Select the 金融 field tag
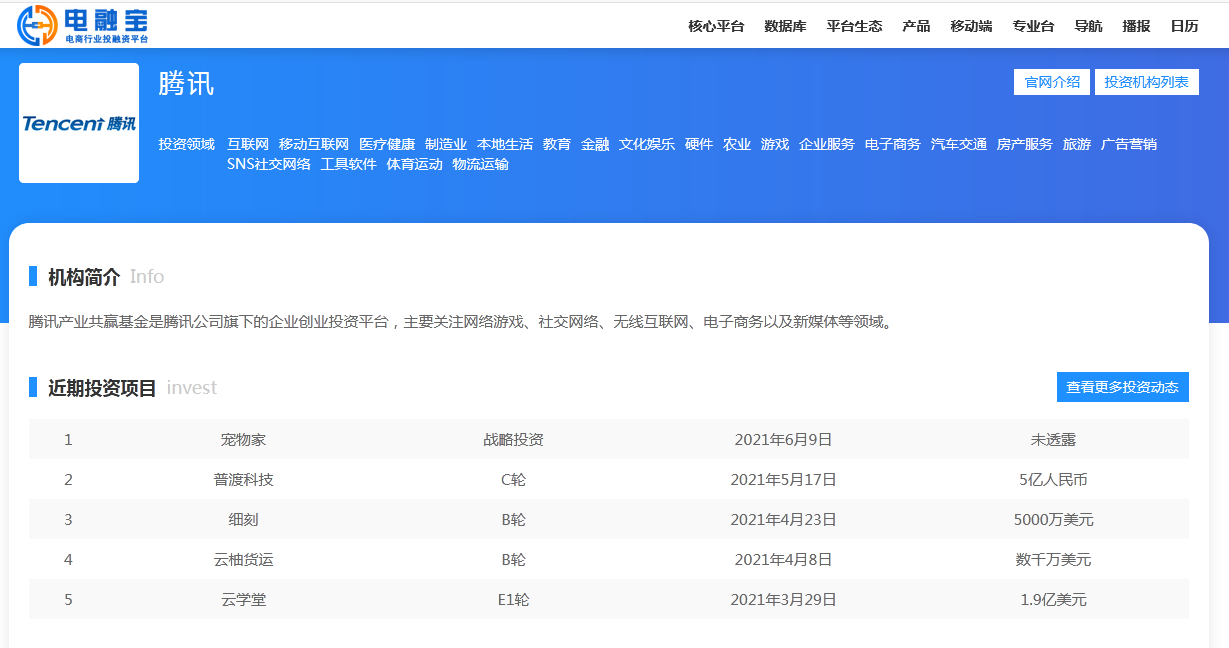The width and height of the screenshot is (1229, 648). pos(595,144)
